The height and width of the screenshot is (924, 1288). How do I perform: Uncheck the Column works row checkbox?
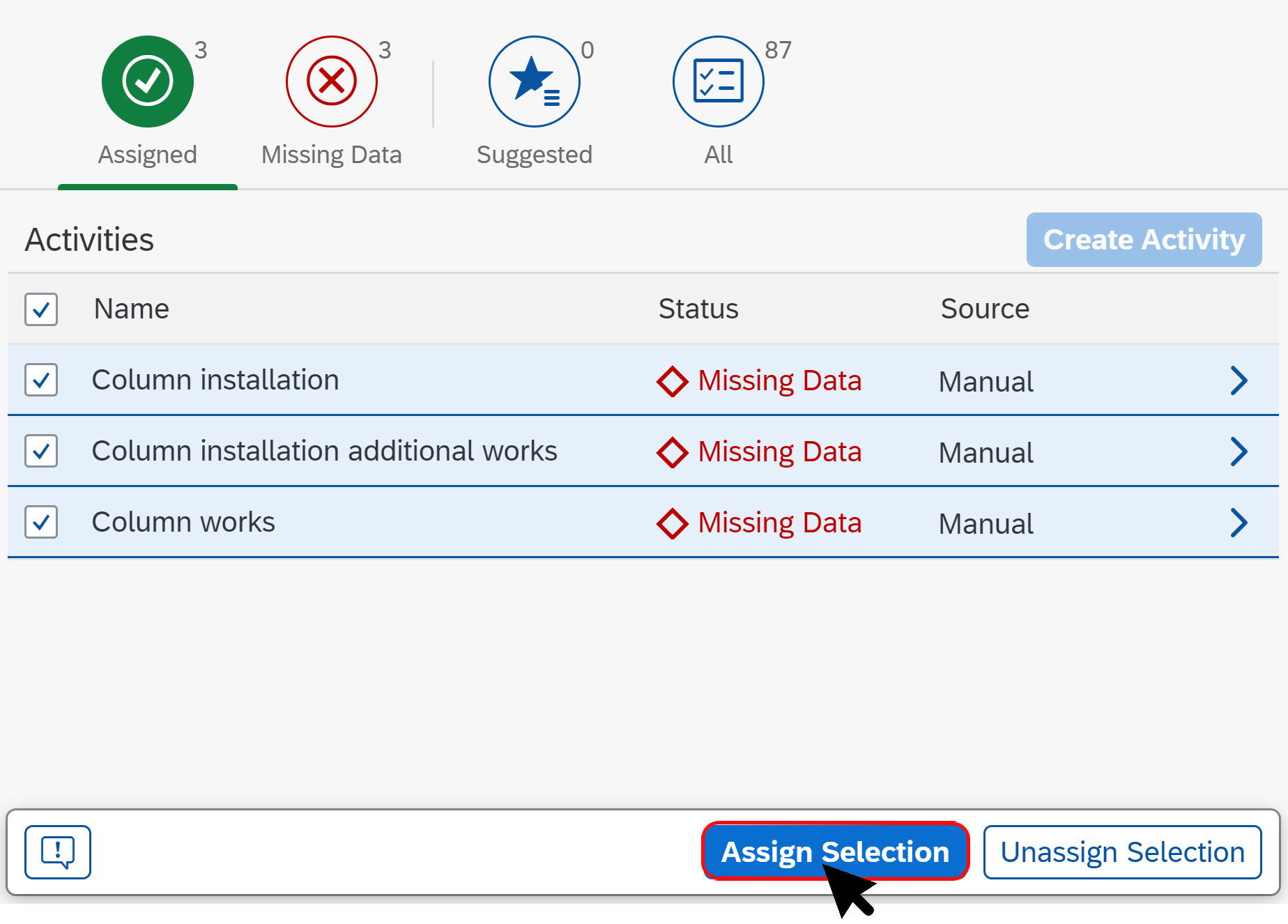41,522
